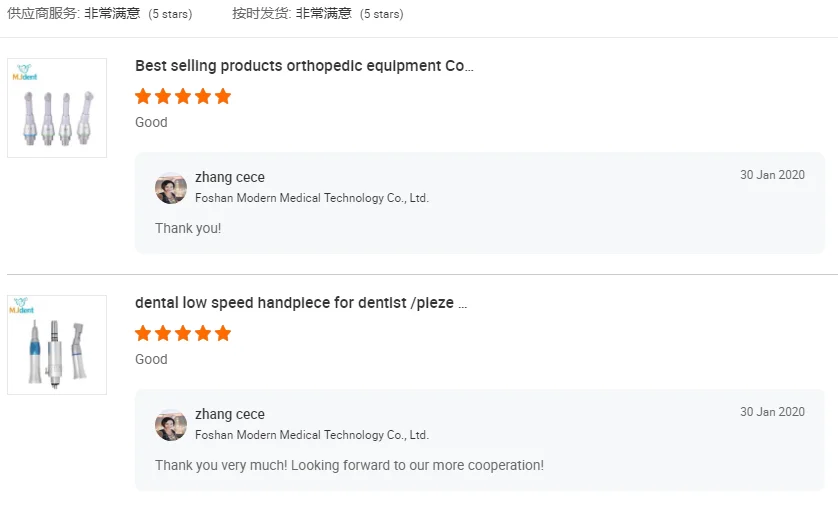Screen dimensions: 838x506
Task: Click Foshan Modern Medical Technology in the second reply
Action: point(311,435)
